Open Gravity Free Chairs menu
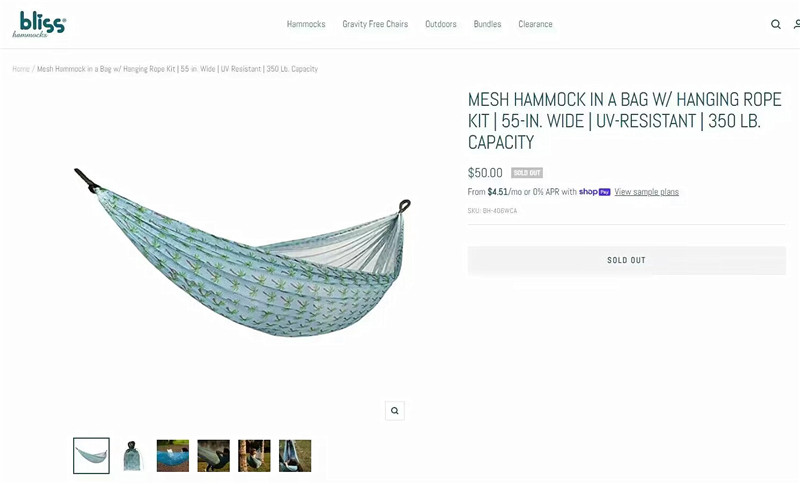Viewport: 800px width, 484px height. pyautogui.click(x=375, y=24)
